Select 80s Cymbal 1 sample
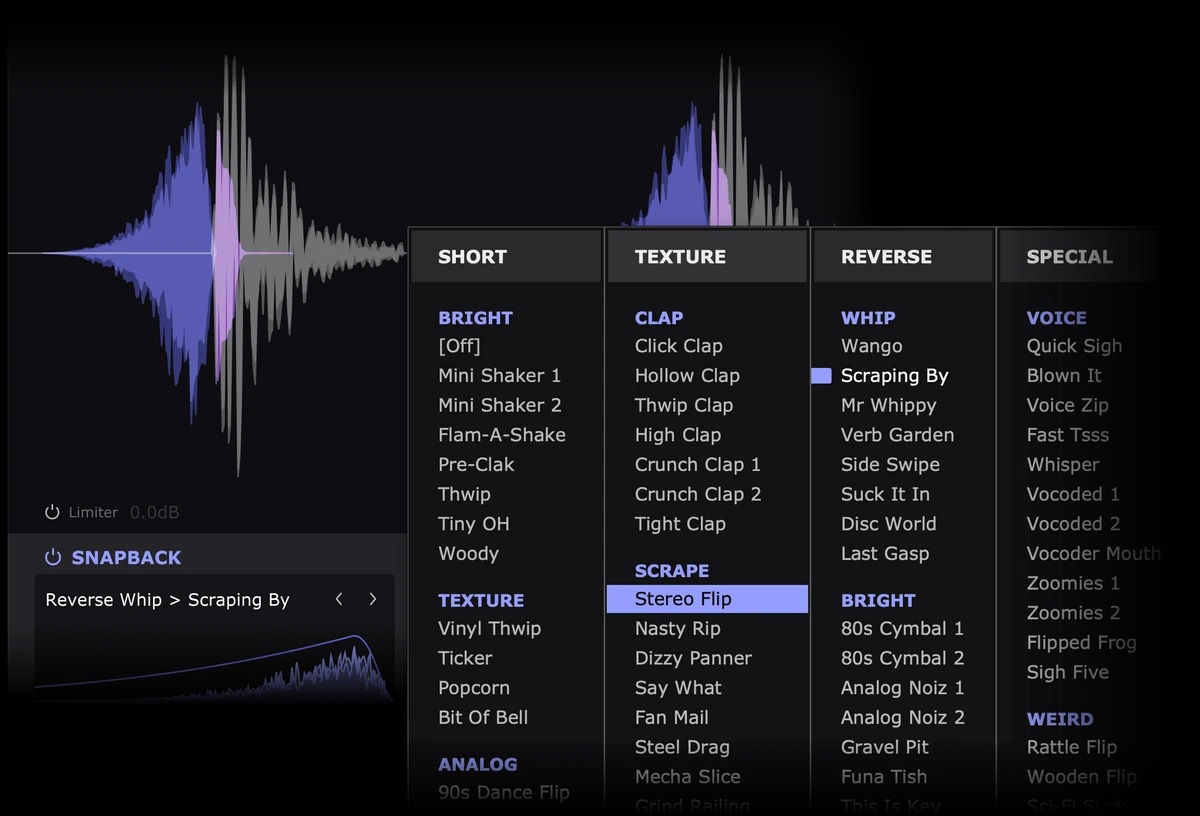 pos(902,629)
